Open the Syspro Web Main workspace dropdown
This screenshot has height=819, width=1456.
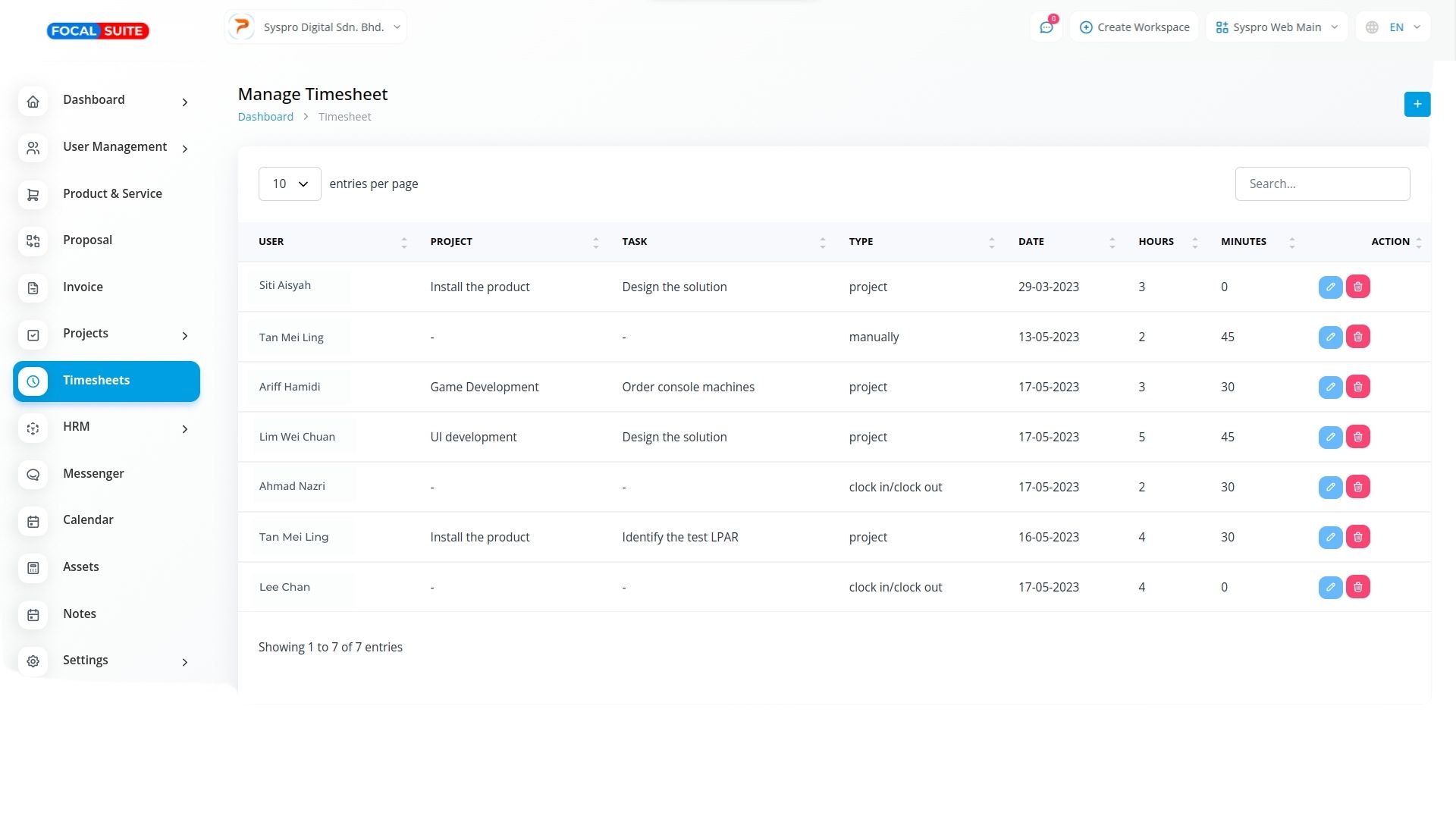1276,27
